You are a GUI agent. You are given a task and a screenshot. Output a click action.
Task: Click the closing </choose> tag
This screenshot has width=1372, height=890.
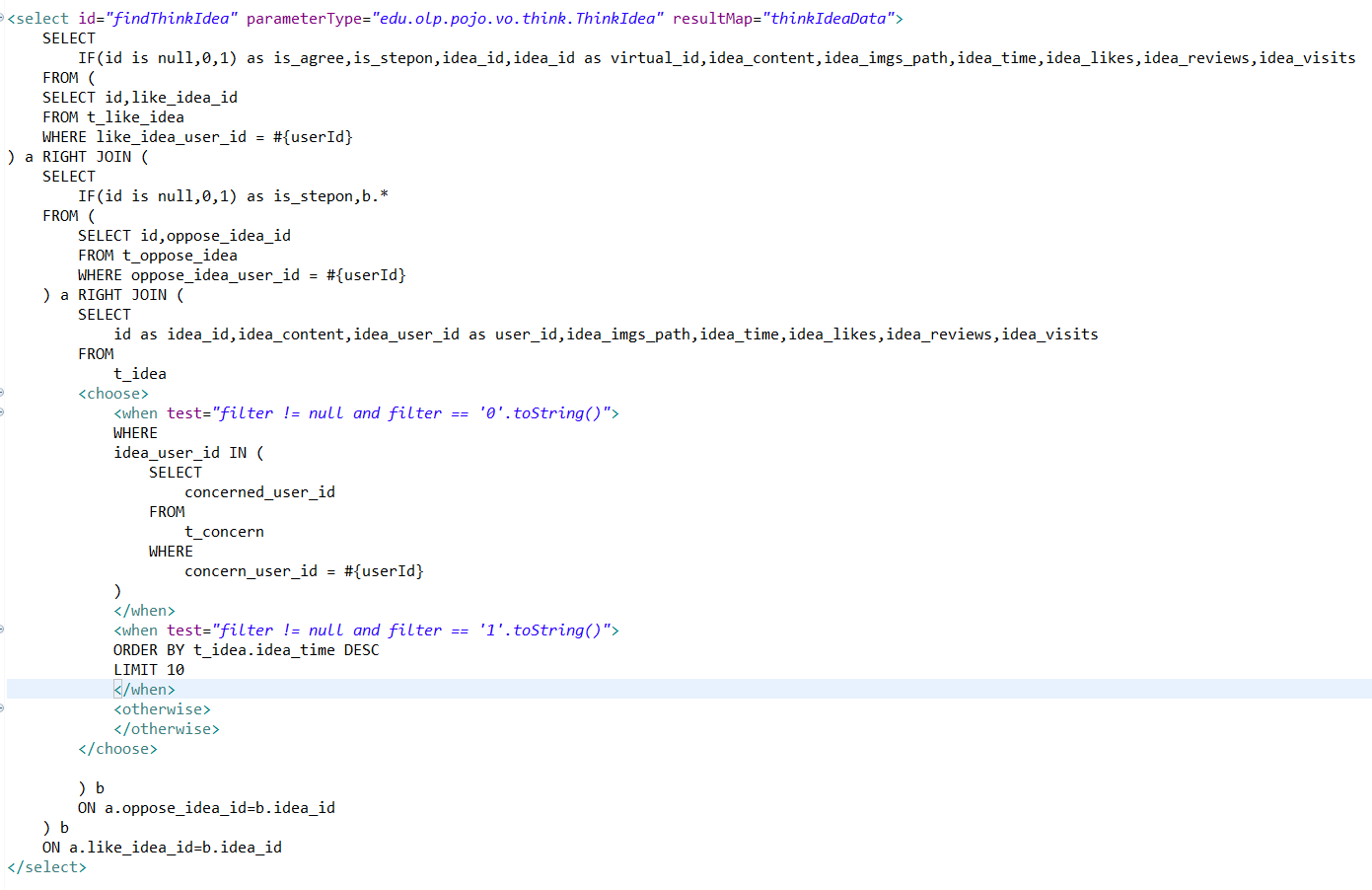click(116, 748)
